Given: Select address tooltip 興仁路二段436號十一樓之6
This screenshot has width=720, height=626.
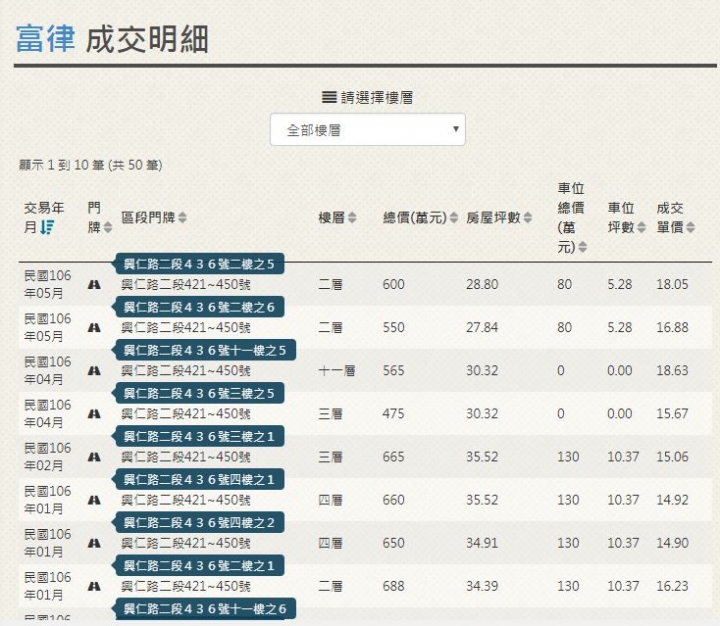Looking at the screenshot, I should point(204,609).
